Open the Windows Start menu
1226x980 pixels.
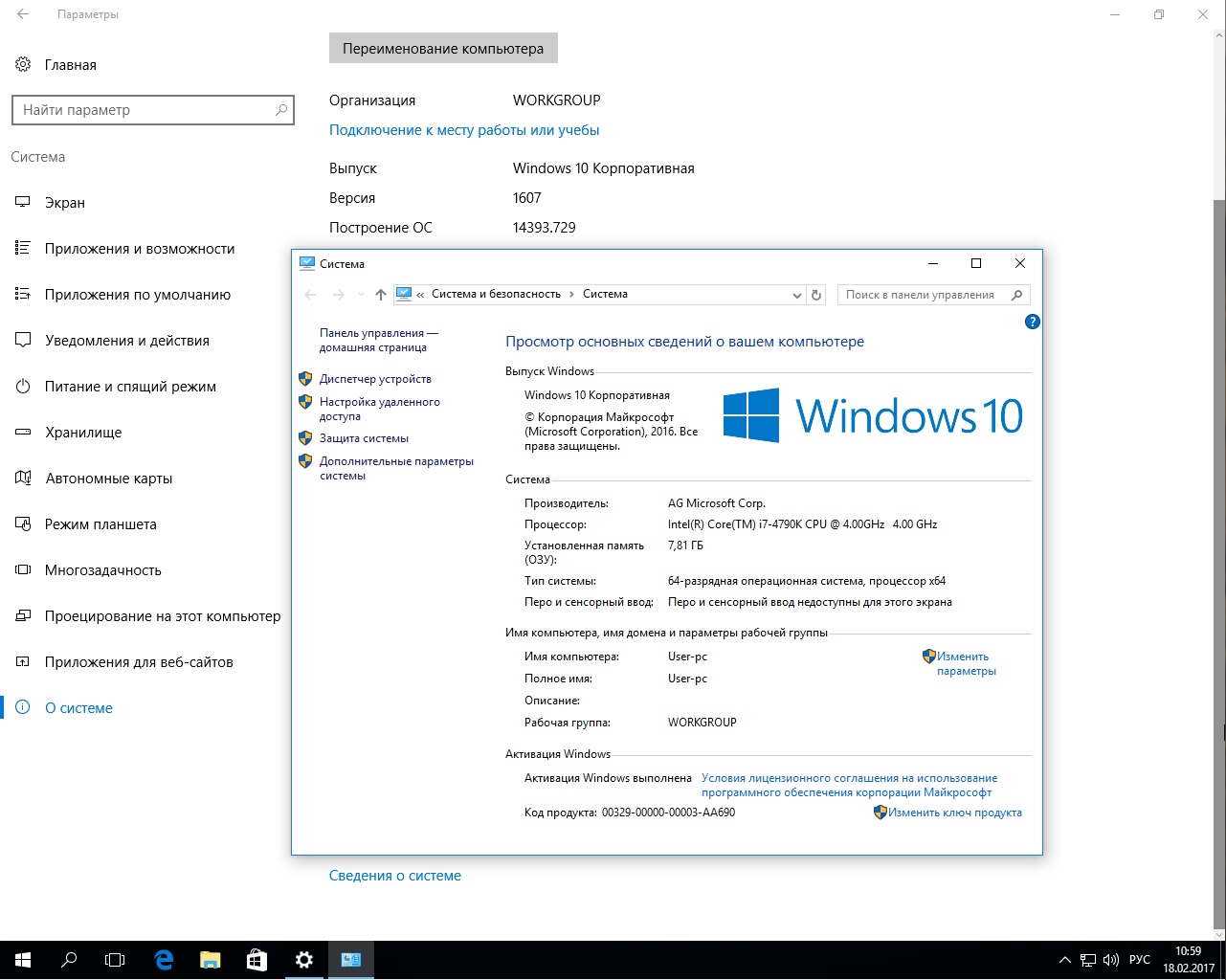tap(23, 960)
